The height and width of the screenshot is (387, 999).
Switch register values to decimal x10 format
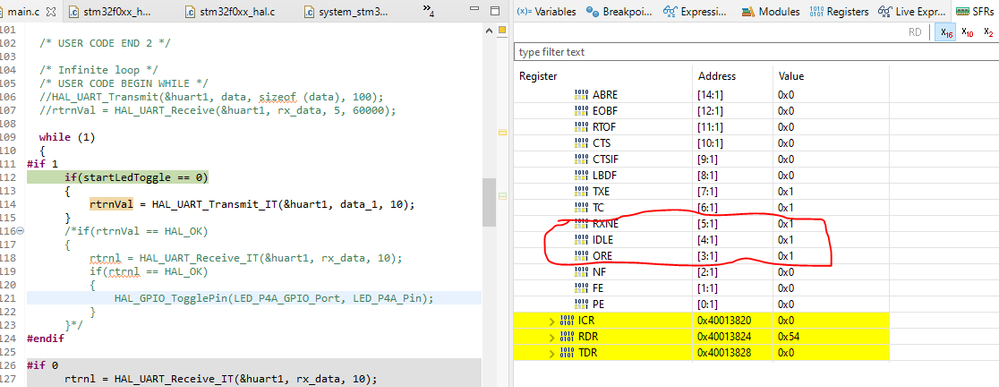tap(967, 33)
